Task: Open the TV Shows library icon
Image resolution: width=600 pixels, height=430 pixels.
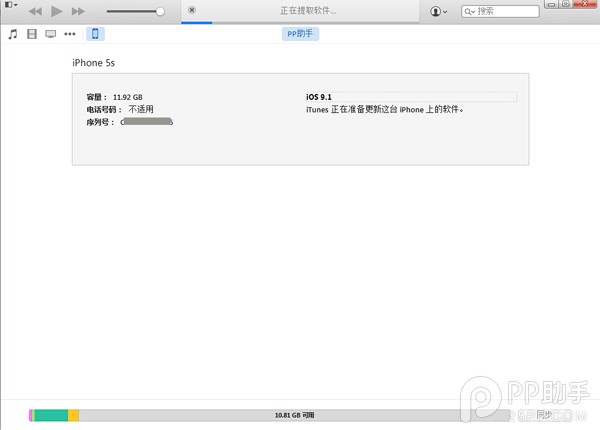Action: click(50, 34)
